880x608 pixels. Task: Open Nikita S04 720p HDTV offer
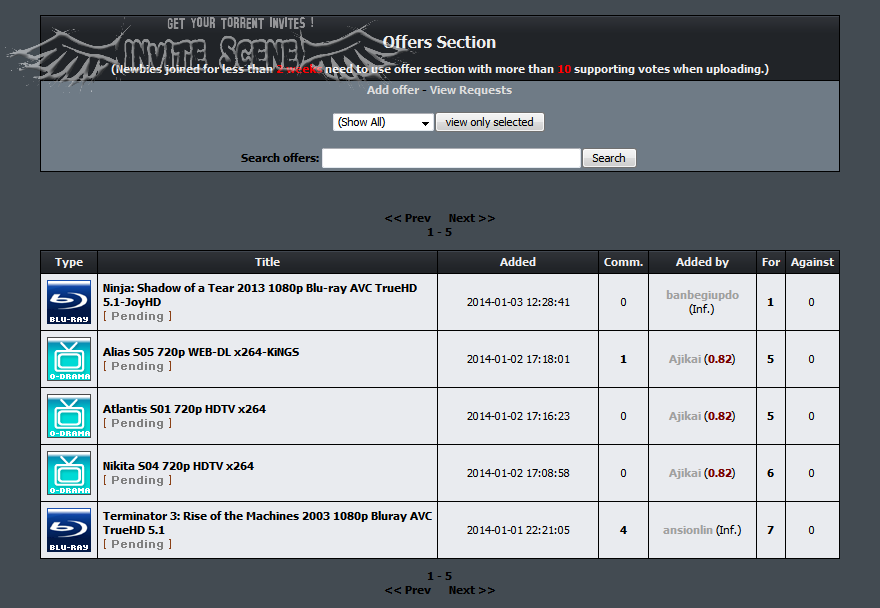[x=178, y=466]
